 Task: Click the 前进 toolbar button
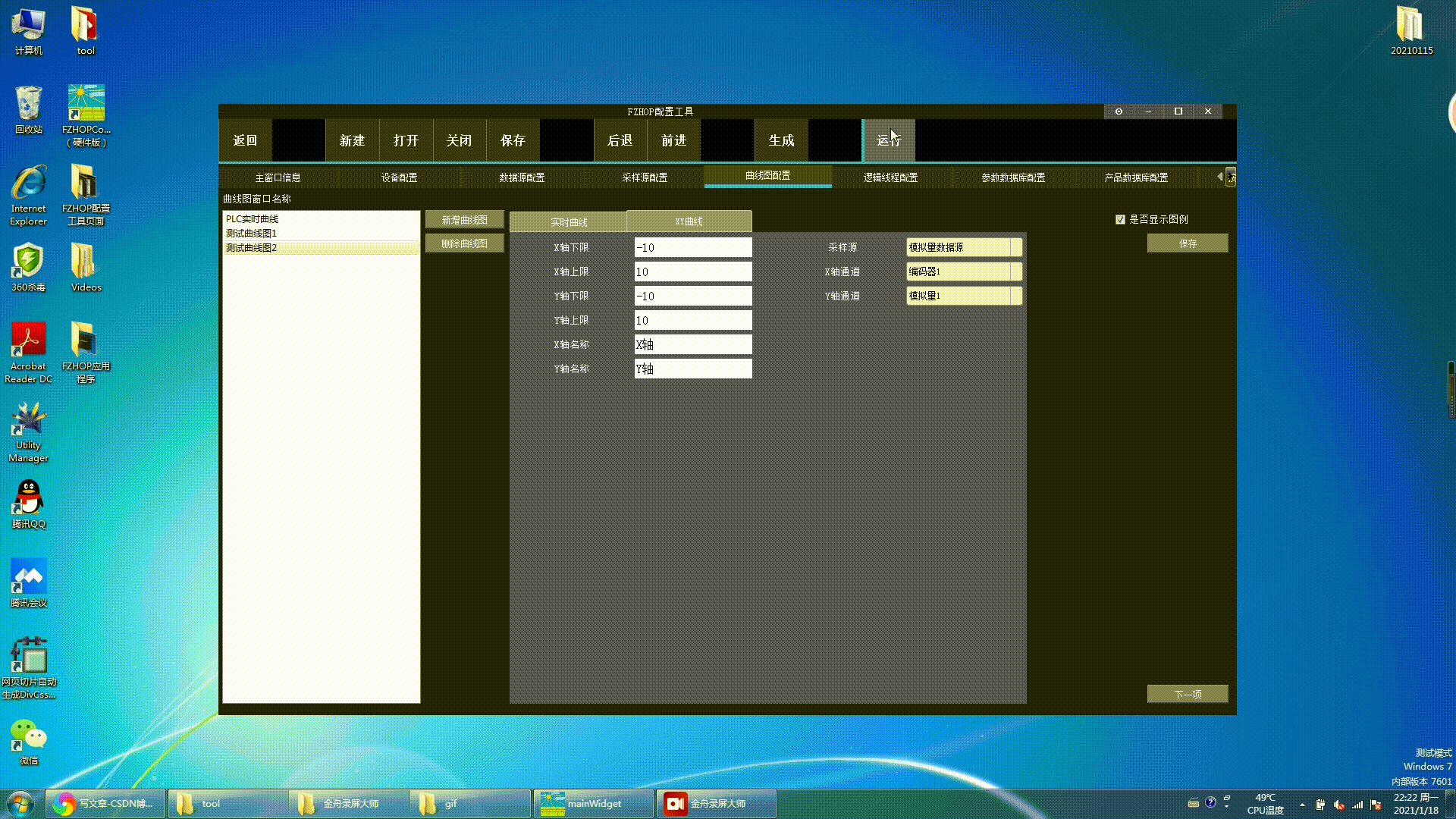673,140
